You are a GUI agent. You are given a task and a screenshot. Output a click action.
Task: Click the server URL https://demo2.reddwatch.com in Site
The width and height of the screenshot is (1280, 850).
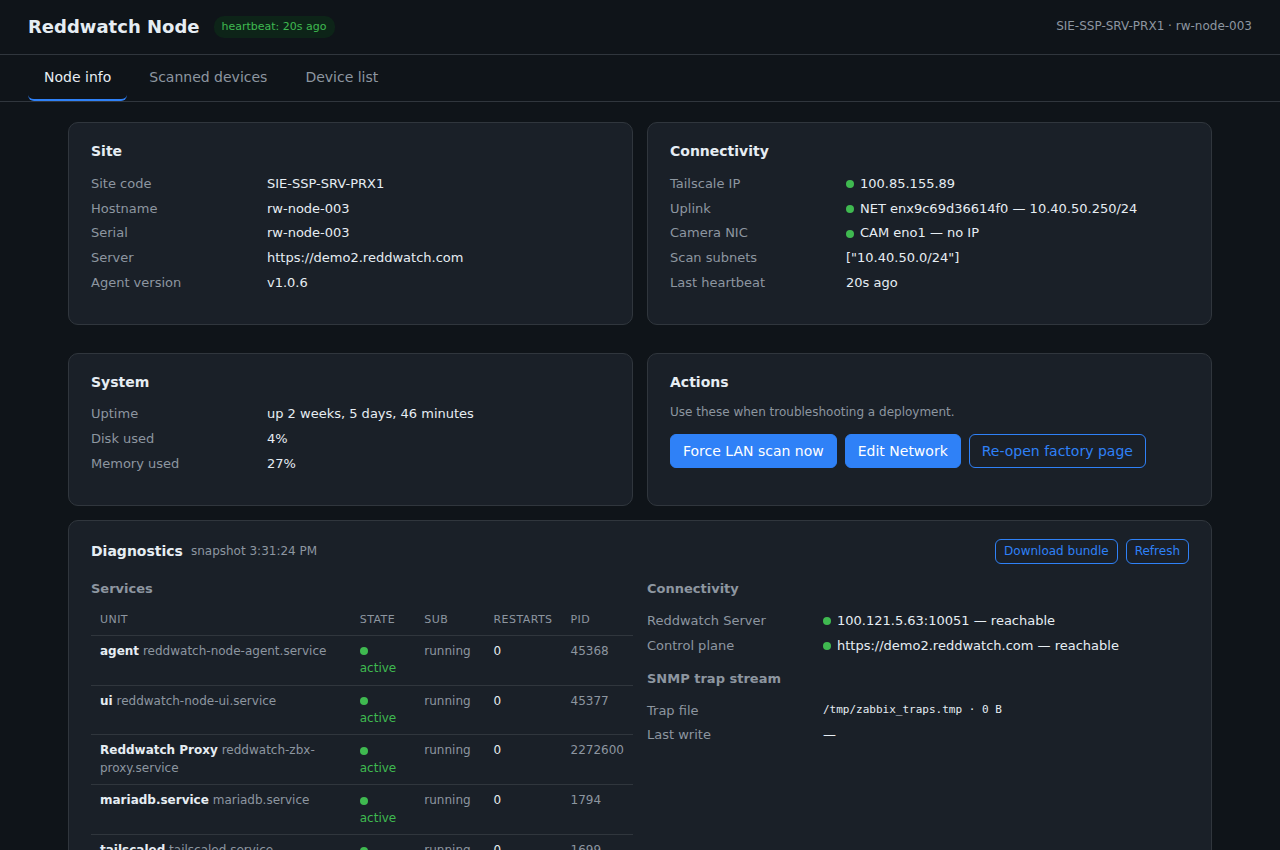[x=365, y=258]
